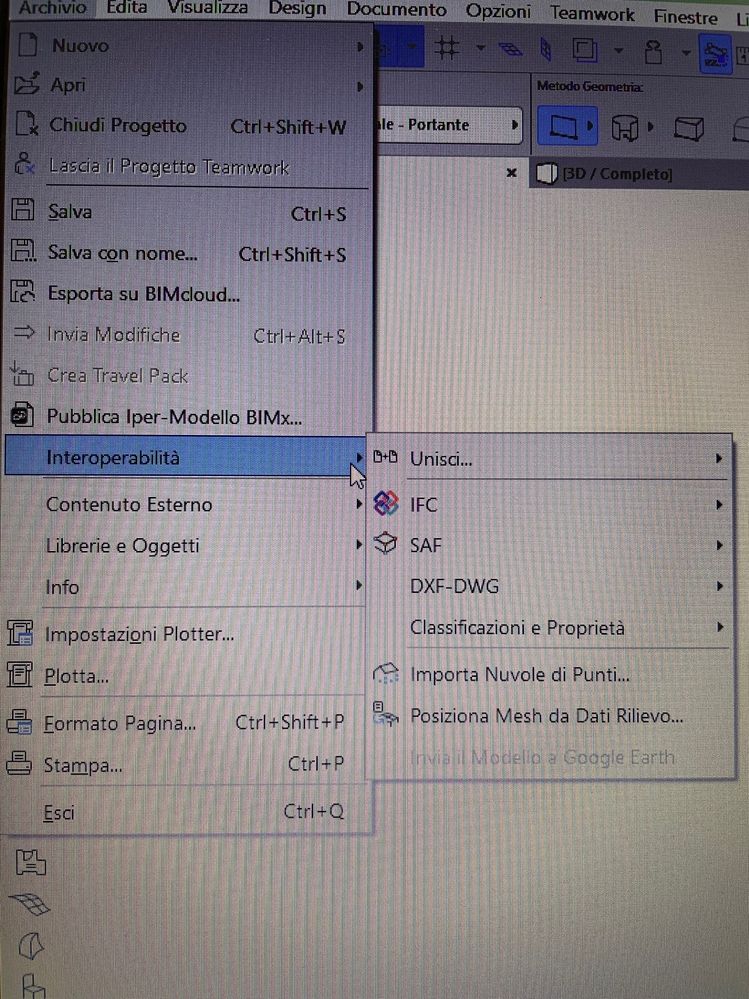This screenshot has width=749, height=999.
Task: Choose Salva con nome...
Action: [x=190, y=254]
